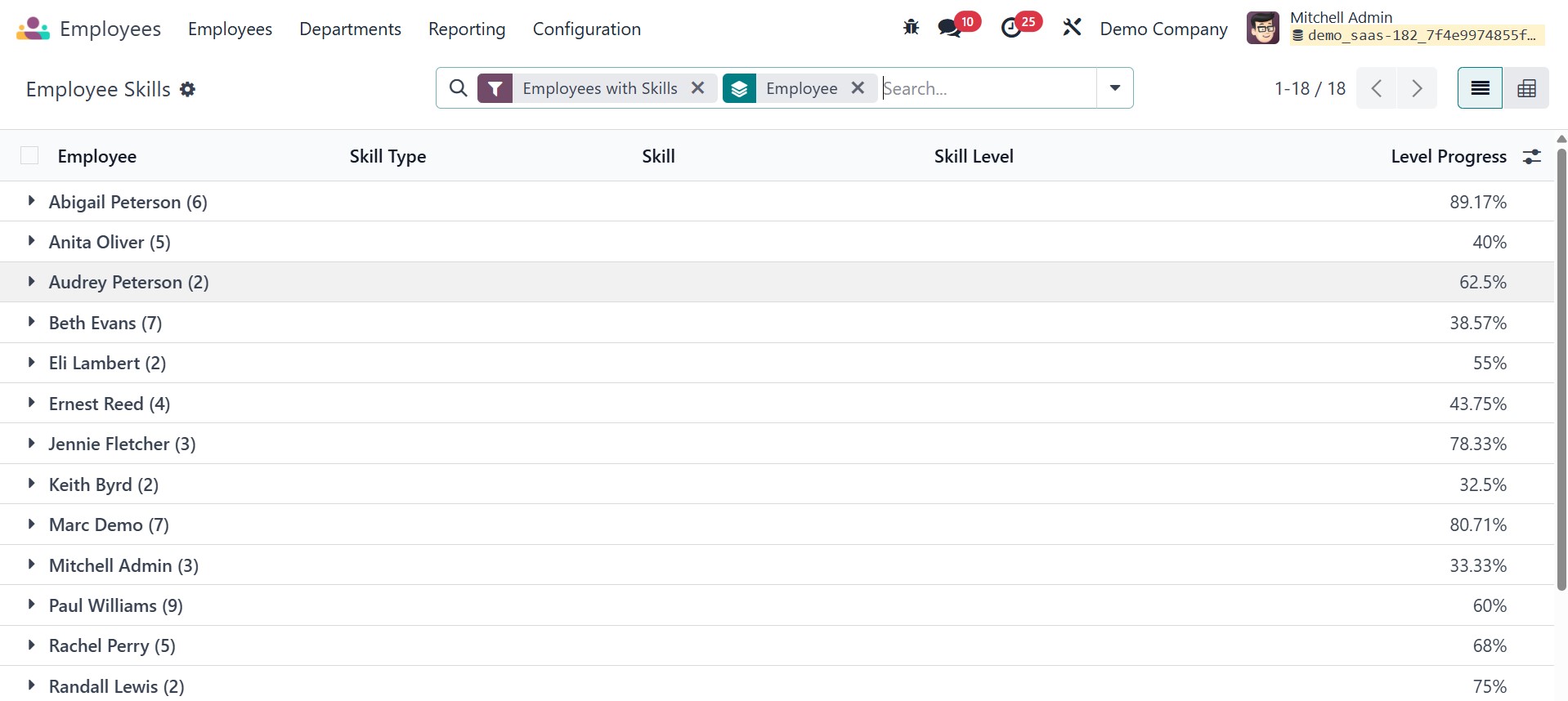The height and width of the screenshot is (701, 1568).
Task: Expand the Audrey Peterson group
Action: coord(31,282)
